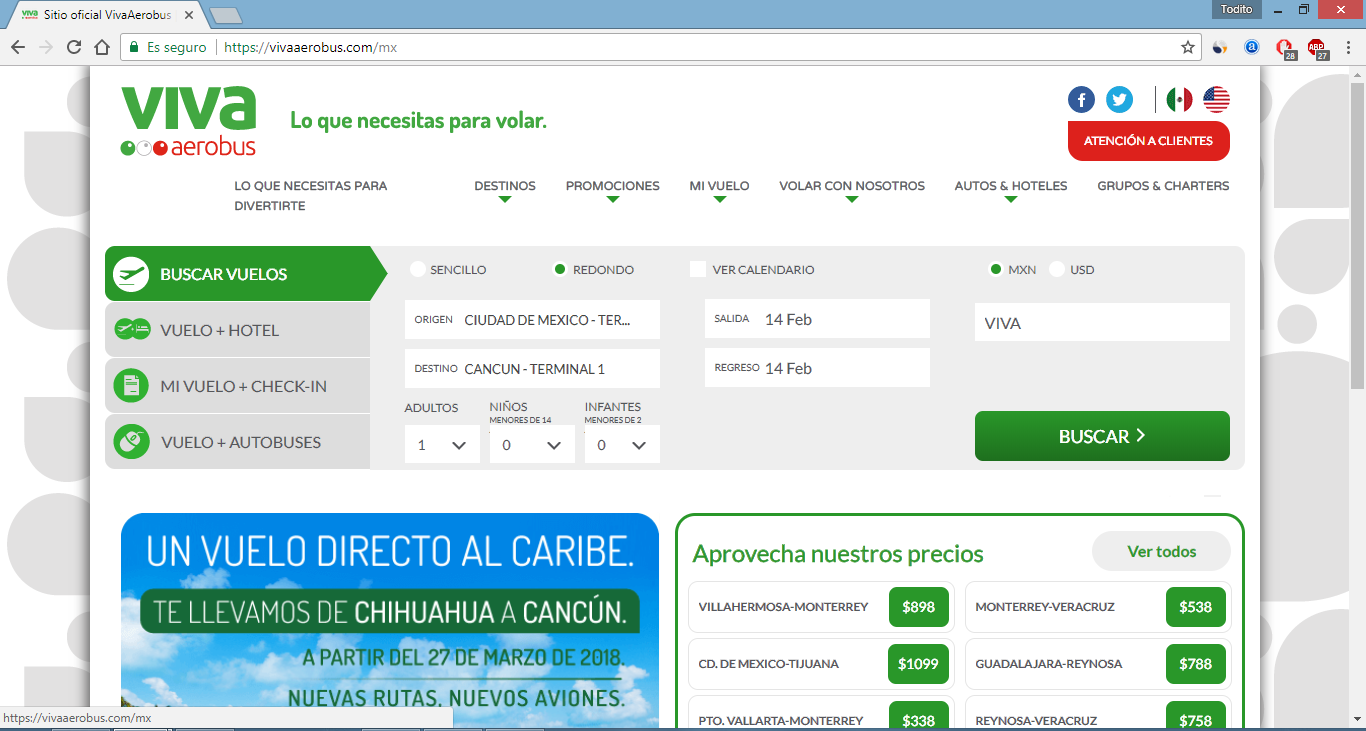This screenshot has height=731, width=1366.
Task: Select the Sencillo trip radio button
Action: [x=417, y=270]
